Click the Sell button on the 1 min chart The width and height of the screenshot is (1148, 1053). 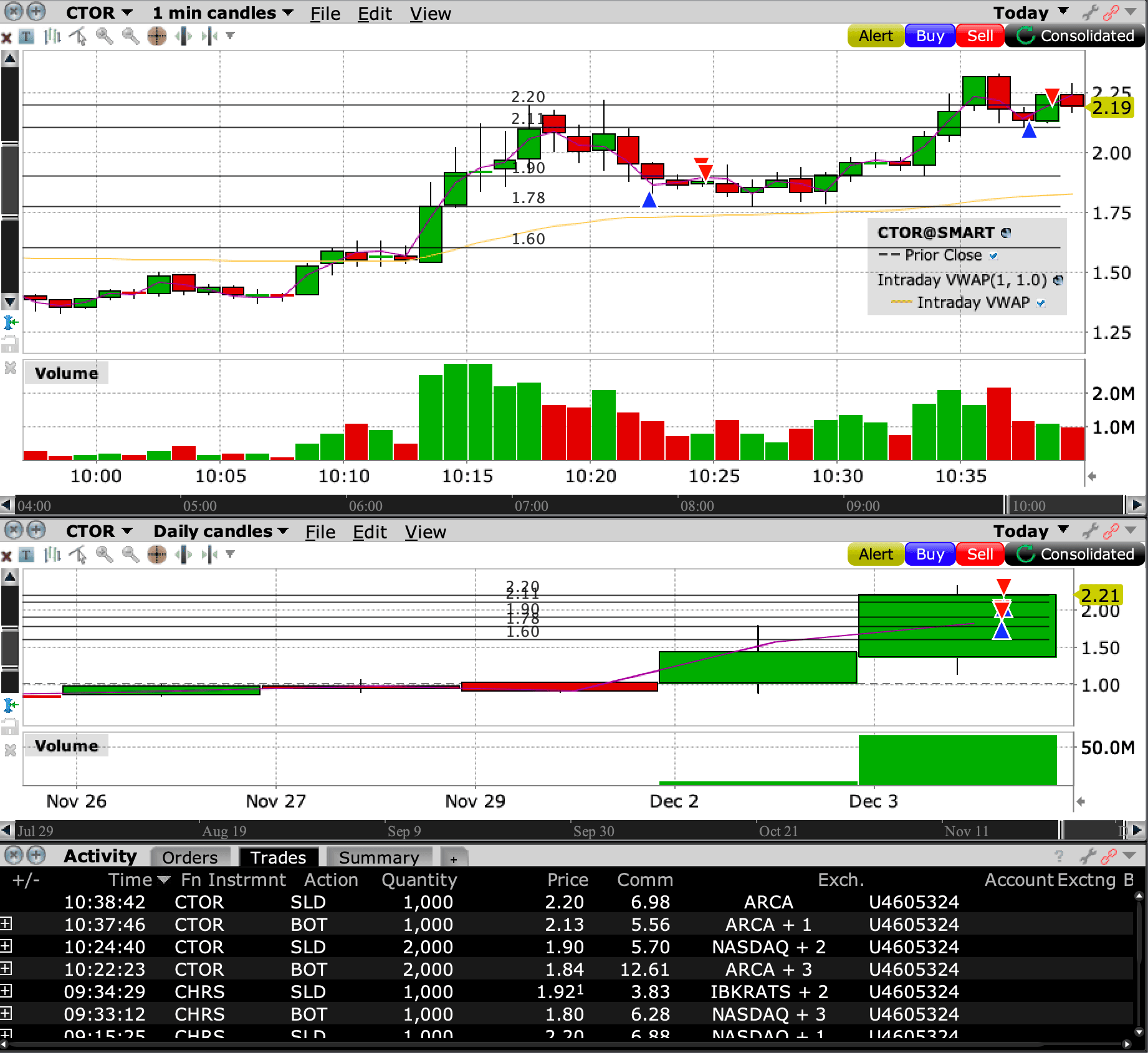tap(980, 36)
